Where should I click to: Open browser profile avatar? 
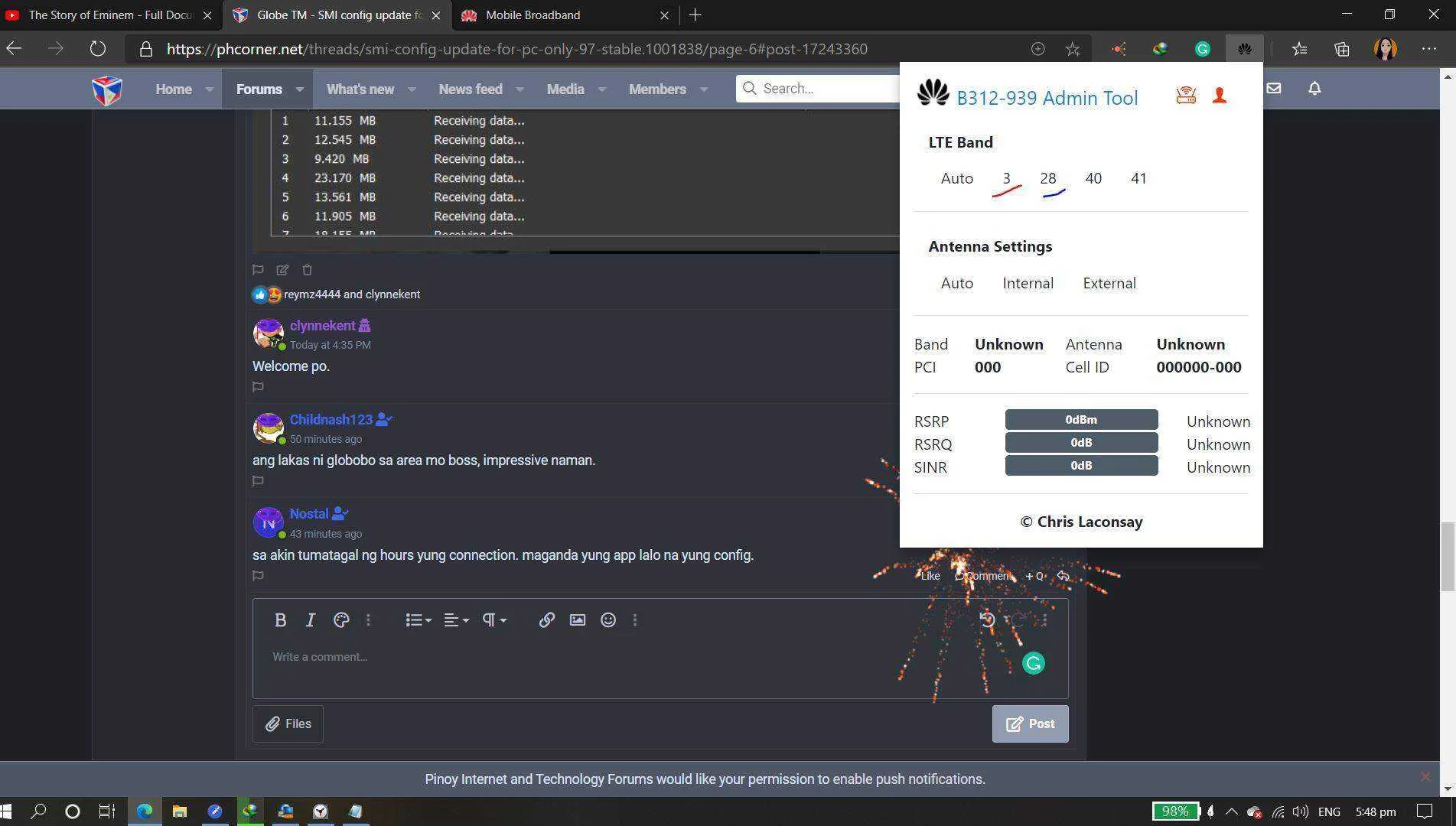tap(1385, 49)
